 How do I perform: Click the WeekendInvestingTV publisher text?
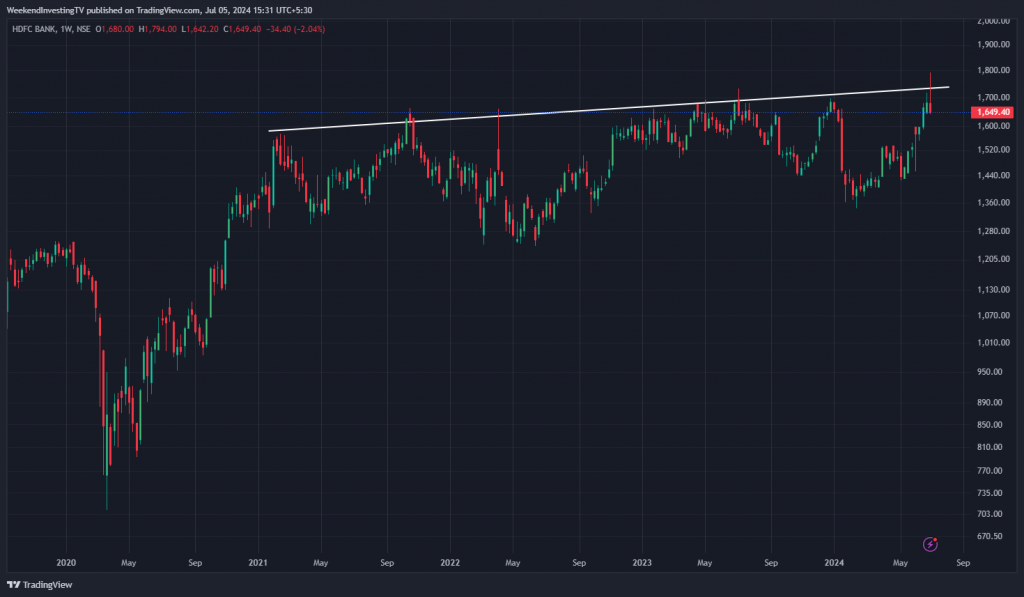pos(45,10)
